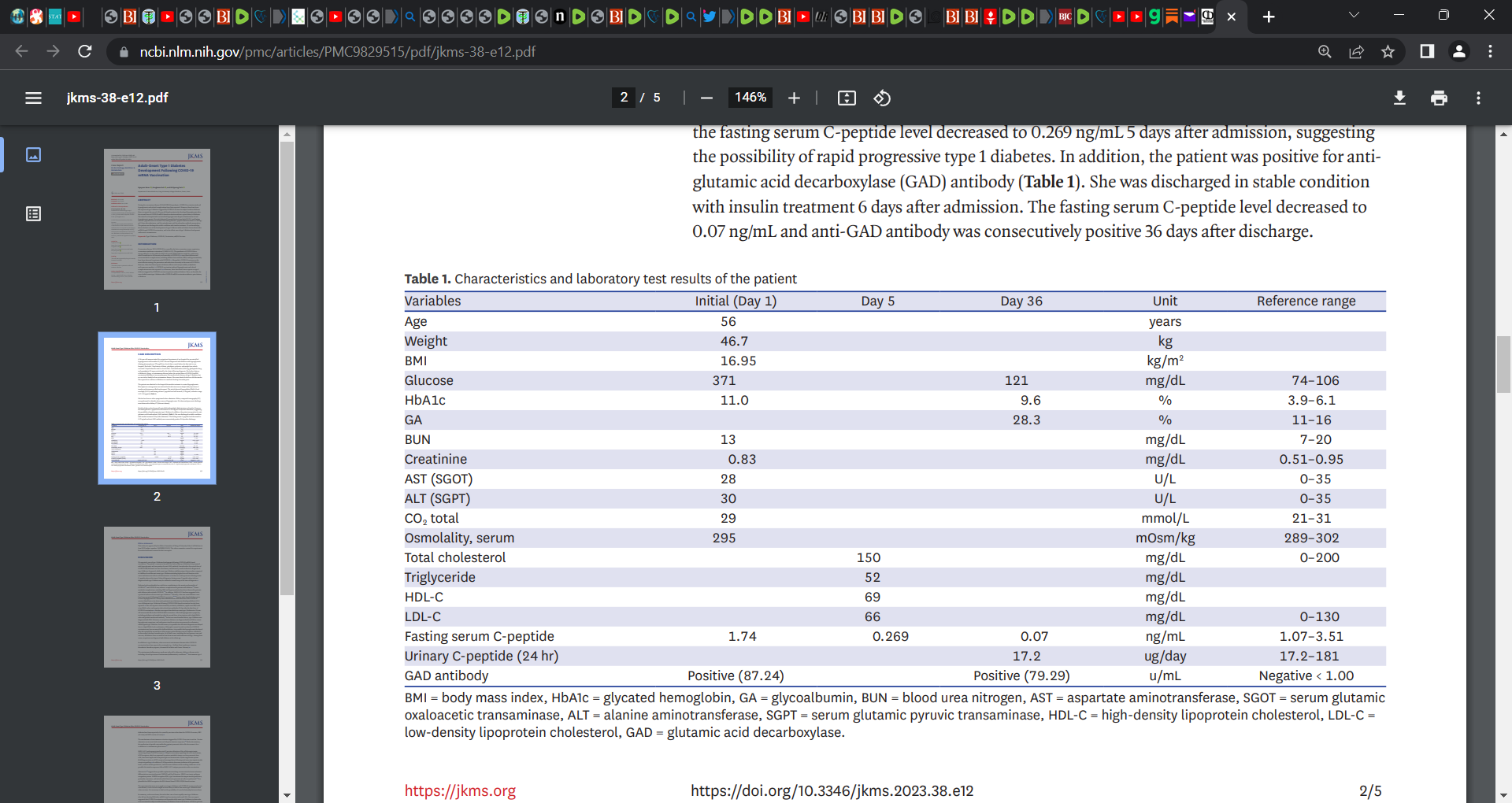The image size is (1512, 803).
Task: Open a new browser tab
Action: [1269, 17]
